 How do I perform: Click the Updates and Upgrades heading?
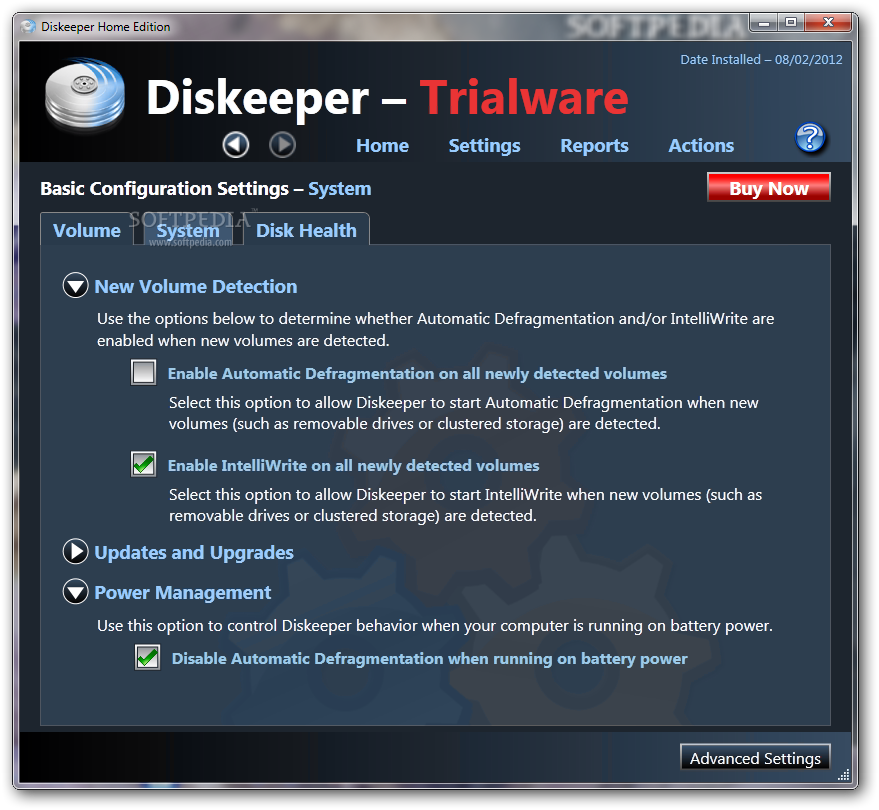[x=194, y=553]
